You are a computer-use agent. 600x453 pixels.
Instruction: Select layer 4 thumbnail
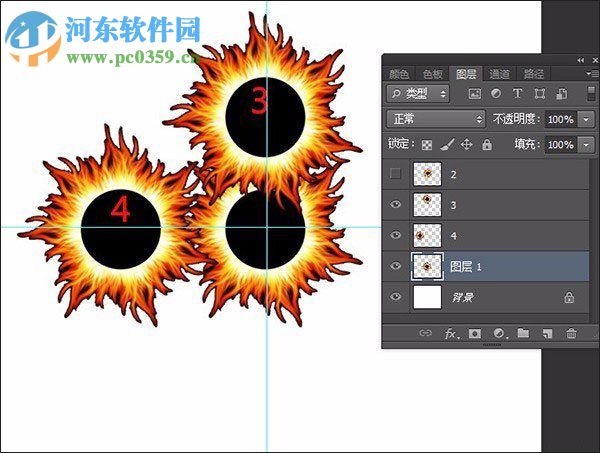click(427, 235)
